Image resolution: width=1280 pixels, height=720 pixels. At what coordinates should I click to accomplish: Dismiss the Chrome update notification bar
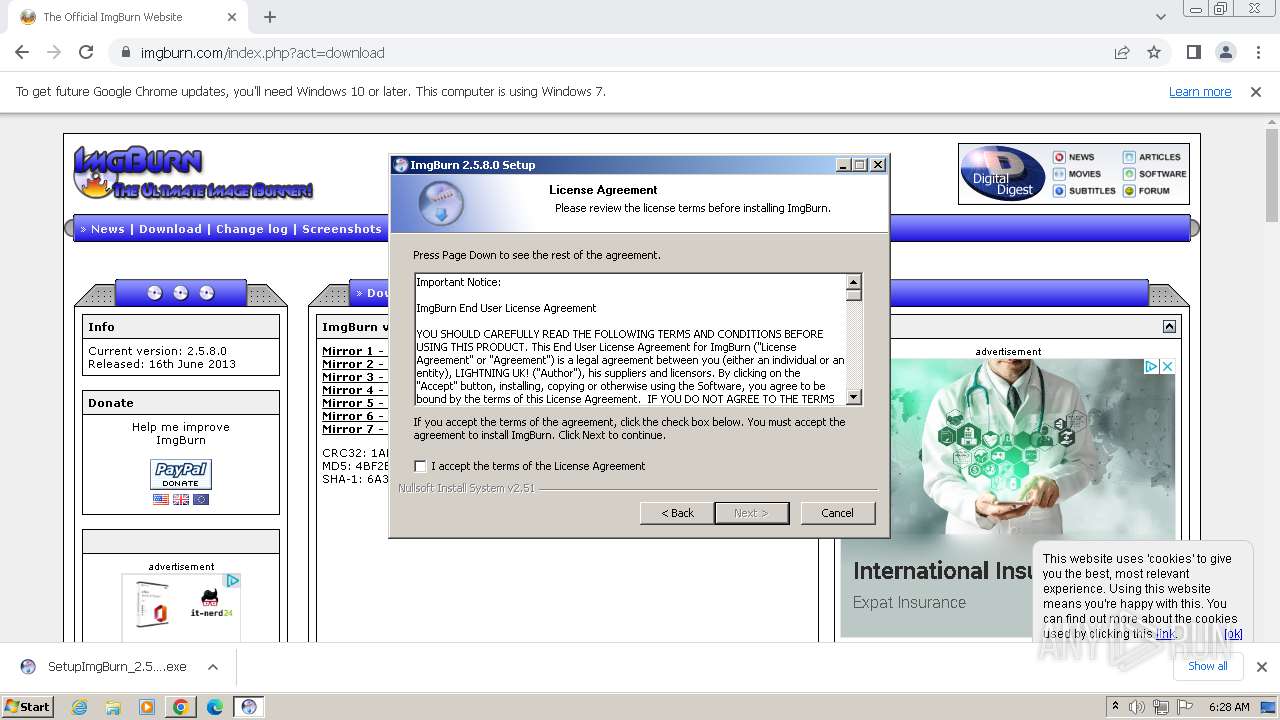click(1256, 92)
